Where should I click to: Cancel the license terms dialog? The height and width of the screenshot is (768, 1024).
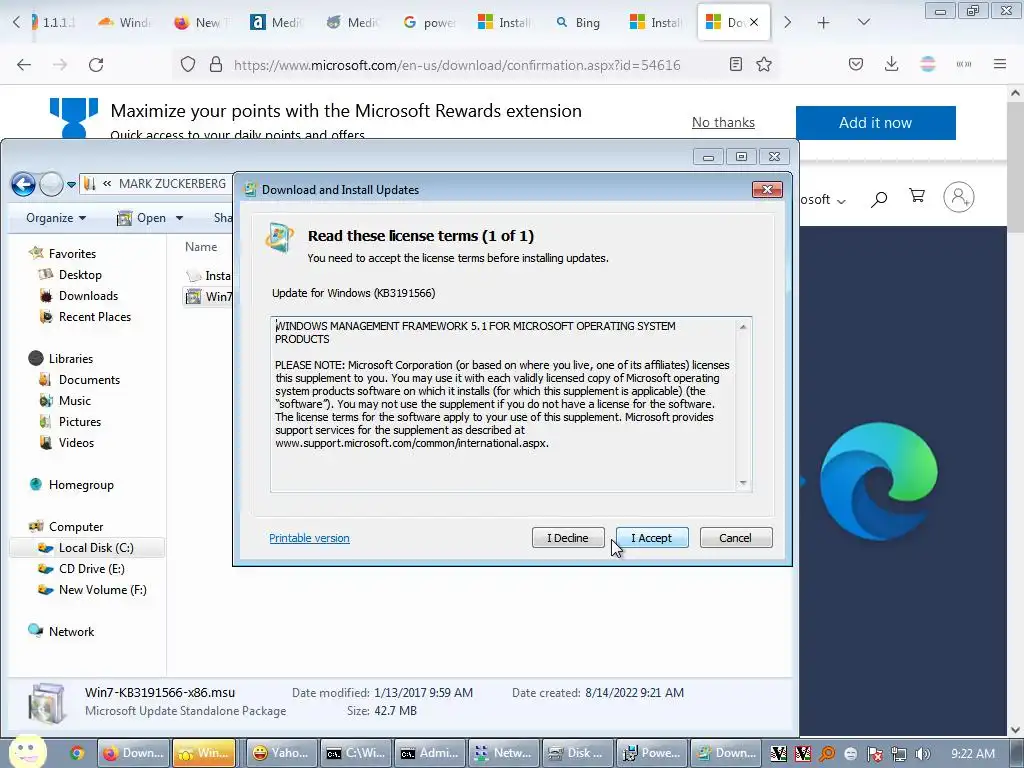pos(735,537)
